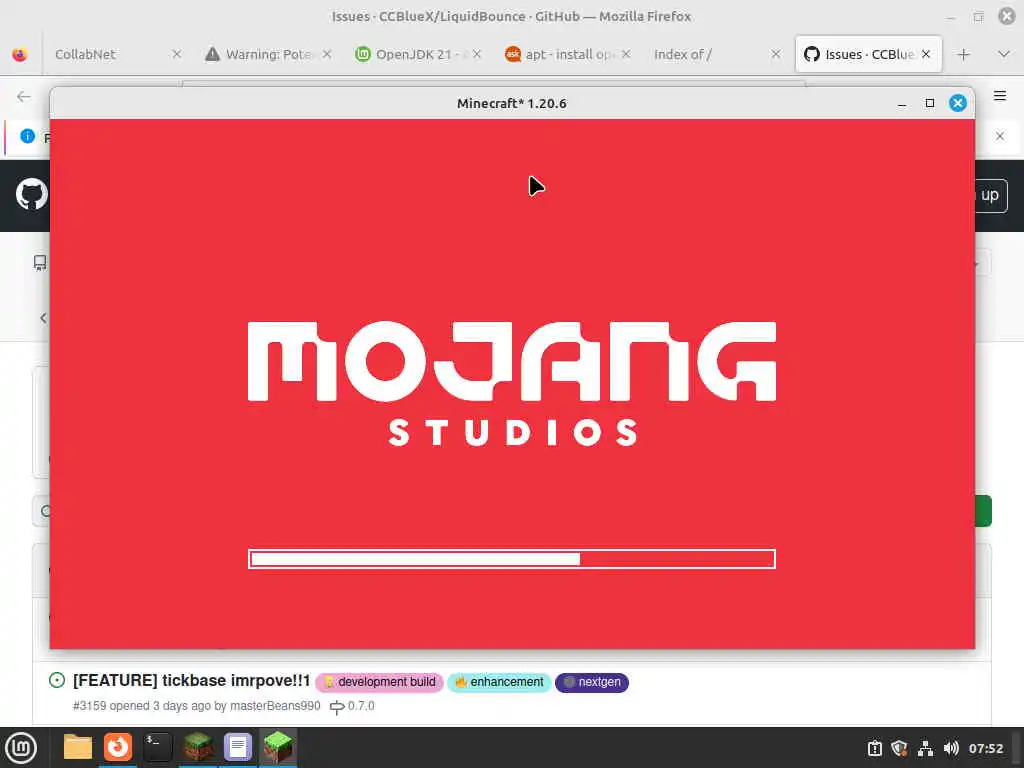Filter by the nextgen label
1024x768 pixels.
[x=592, y=682]
